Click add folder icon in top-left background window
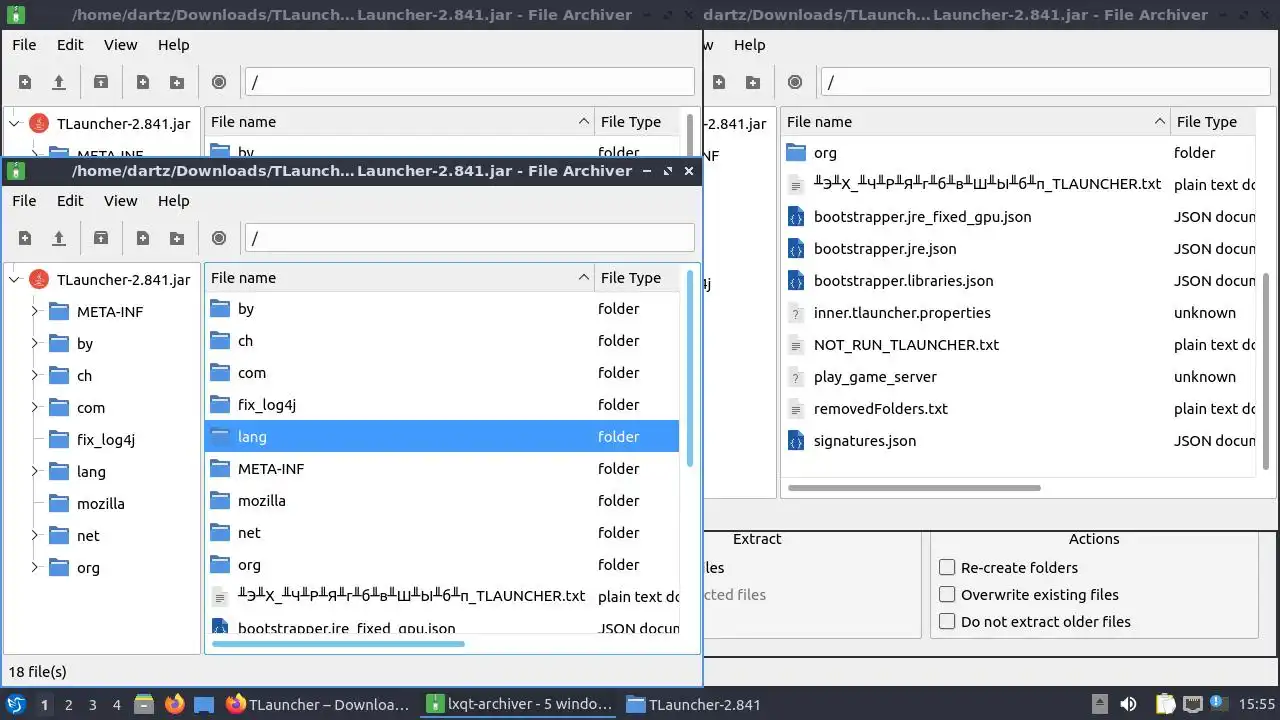 tap(177, 82)
